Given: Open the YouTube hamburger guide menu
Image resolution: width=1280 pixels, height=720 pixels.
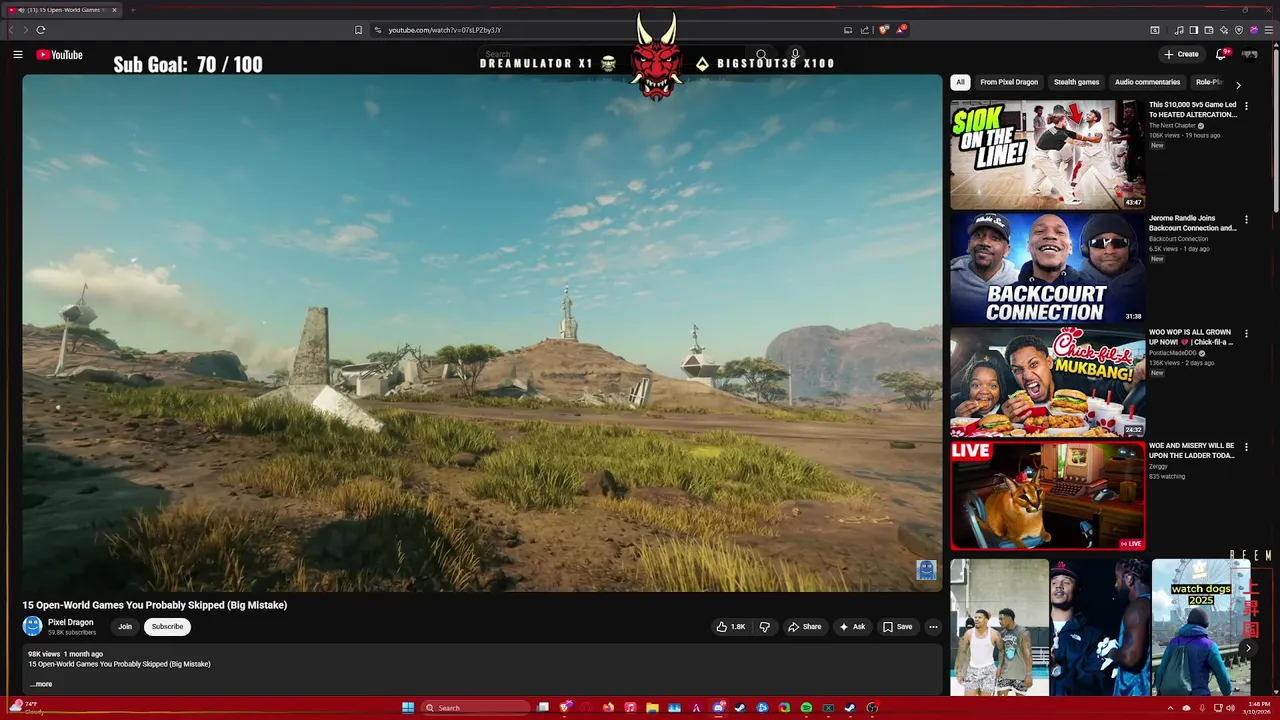Looking at the screenshot, I should (x=18, y=55).
